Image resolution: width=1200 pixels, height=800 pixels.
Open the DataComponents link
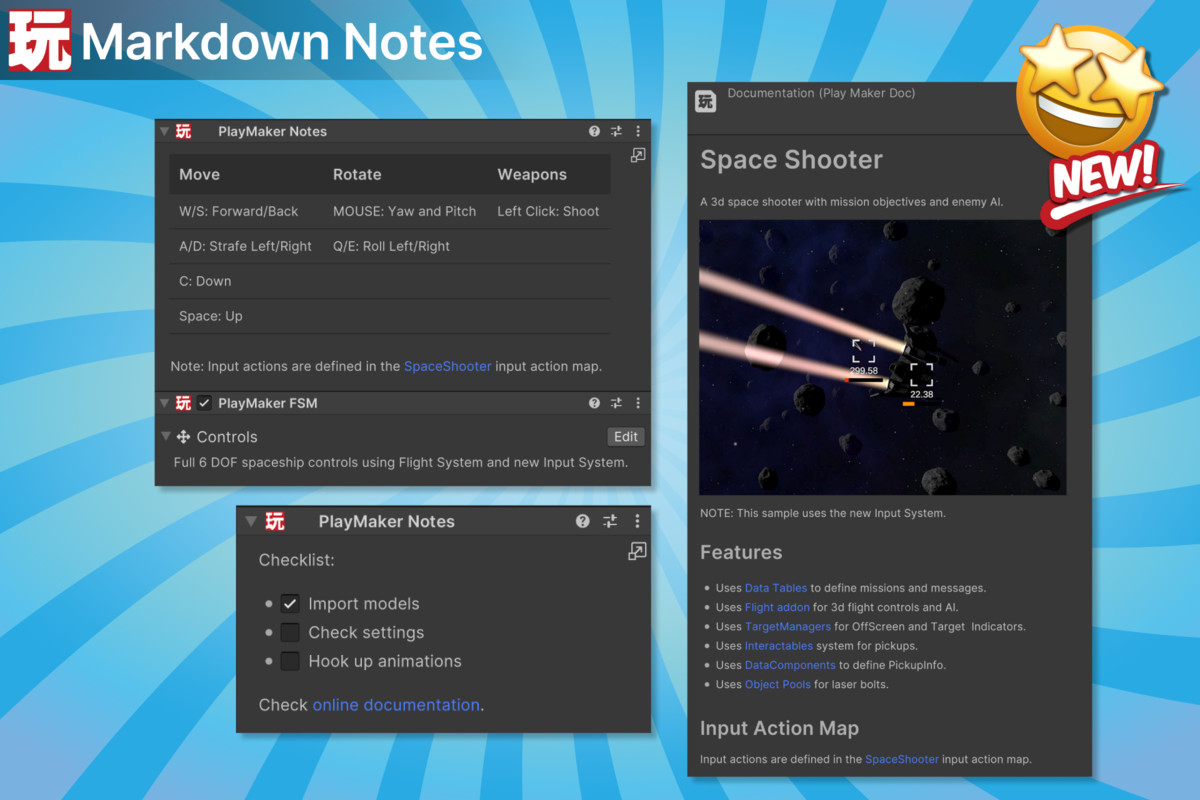pyautogui.click(x=790, y=665)
